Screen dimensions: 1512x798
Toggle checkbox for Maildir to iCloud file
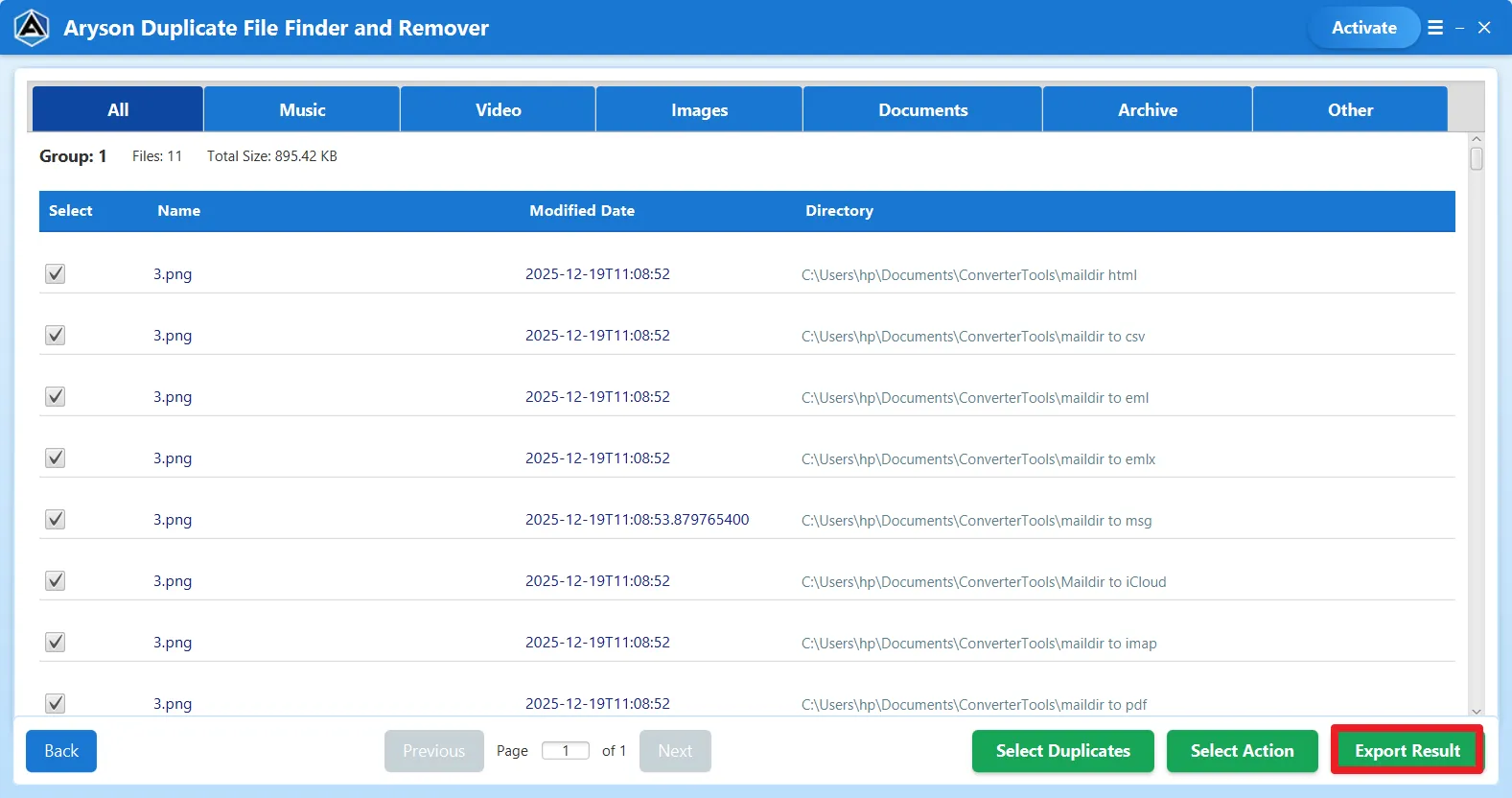(x=56, y=581)
